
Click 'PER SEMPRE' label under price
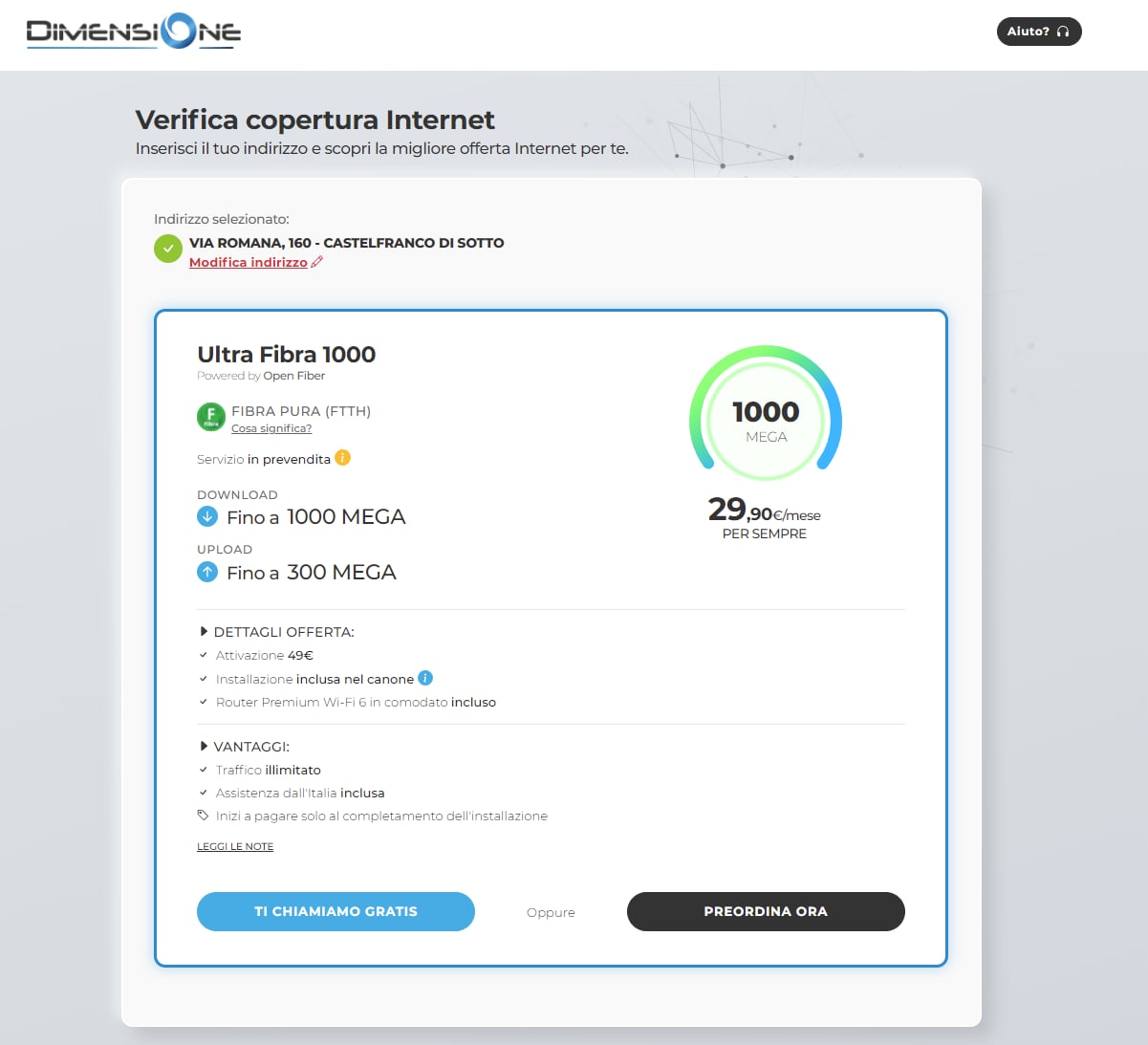(x=765, y=533)
